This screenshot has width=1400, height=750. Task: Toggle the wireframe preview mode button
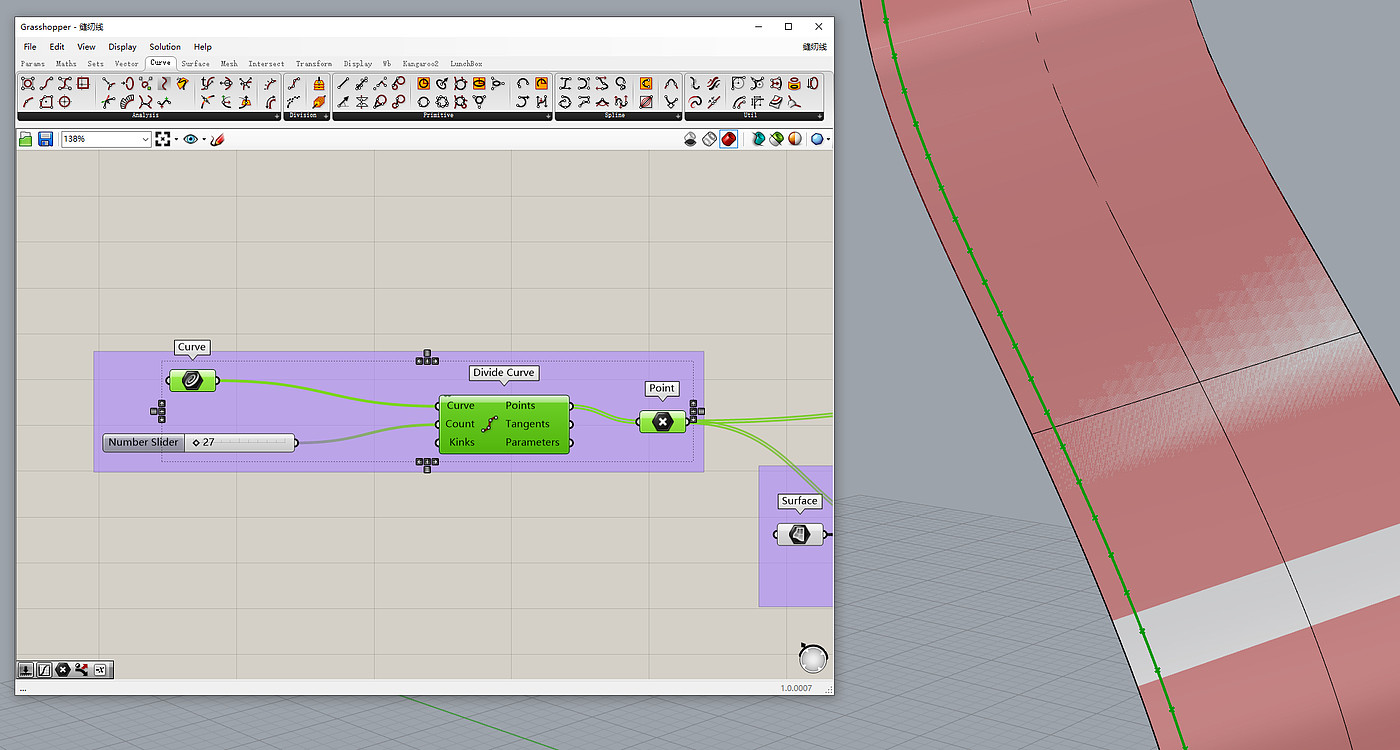tap(709, 139)
